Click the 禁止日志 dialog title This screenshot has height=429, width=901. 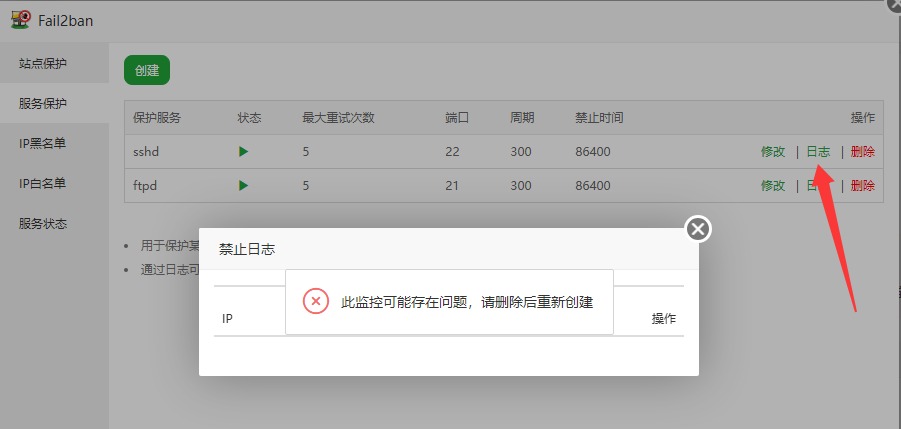coord(247,249)
